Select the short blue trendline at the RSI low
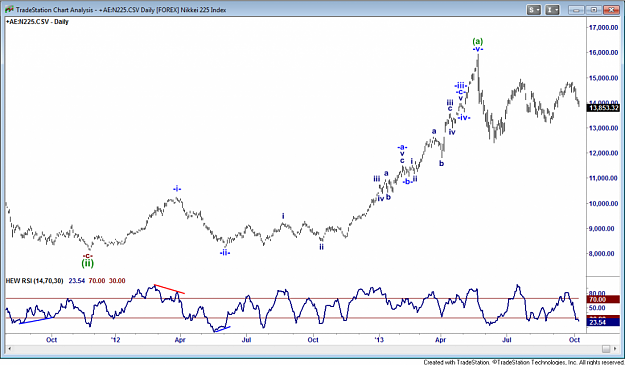 (x=222, y=329)
